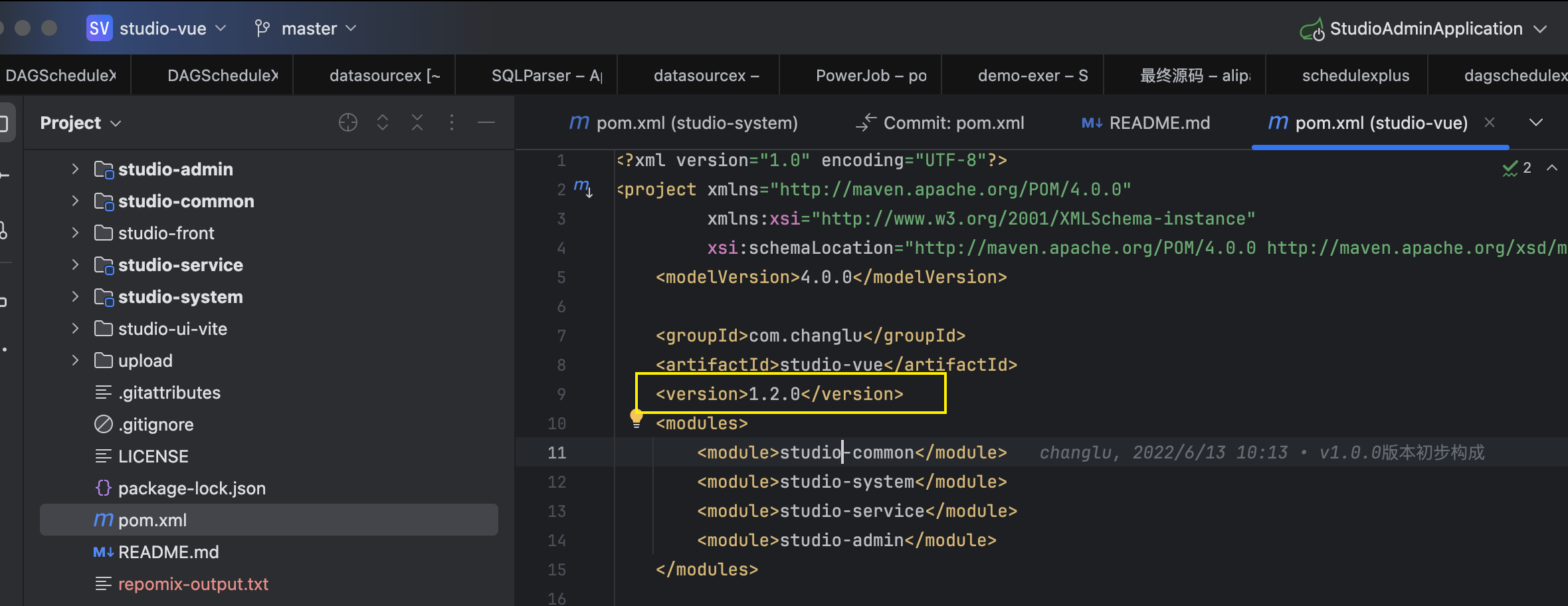
Task: Click the version 1.2.0 line in the editor
Action: (x=779, y=394)
